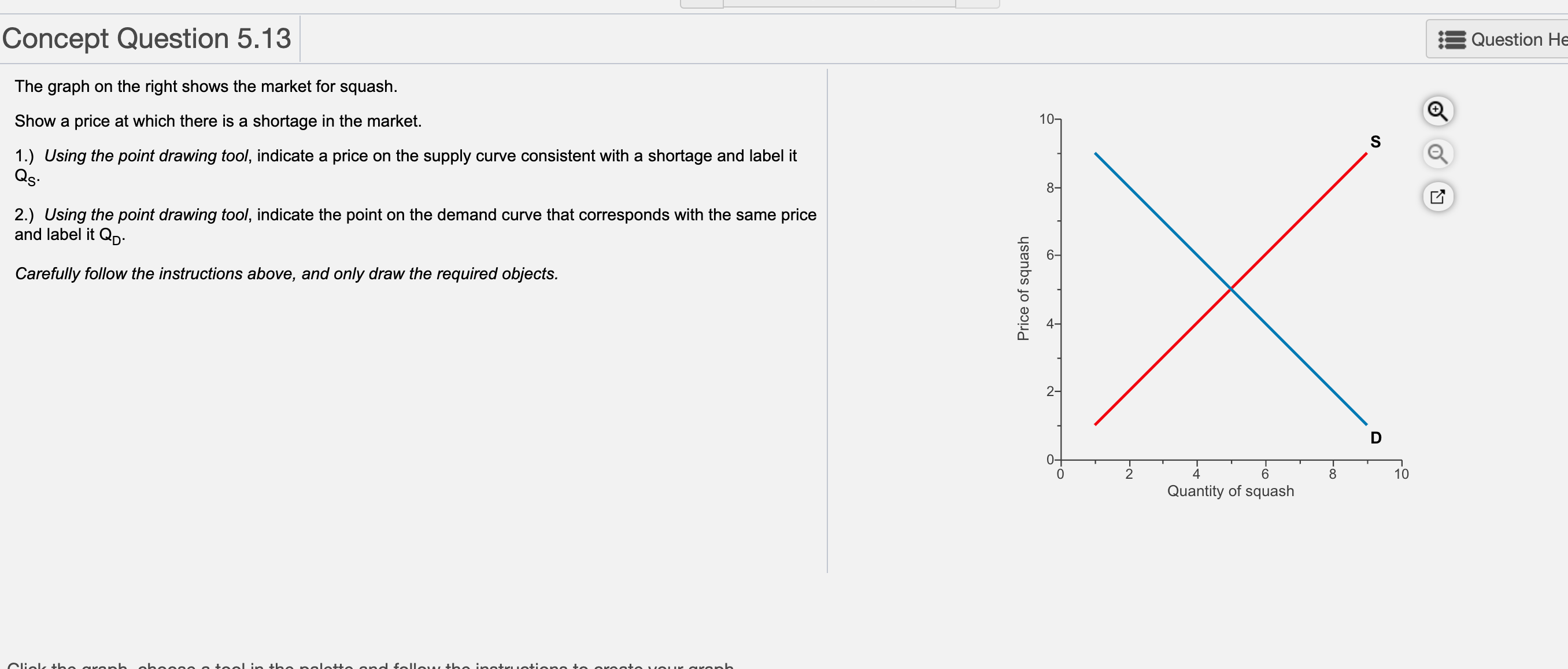Click the "Price of squash" axis title
Image resolution: width=1568 pixels, height=669 pixels.
[x=1023, y=289]
